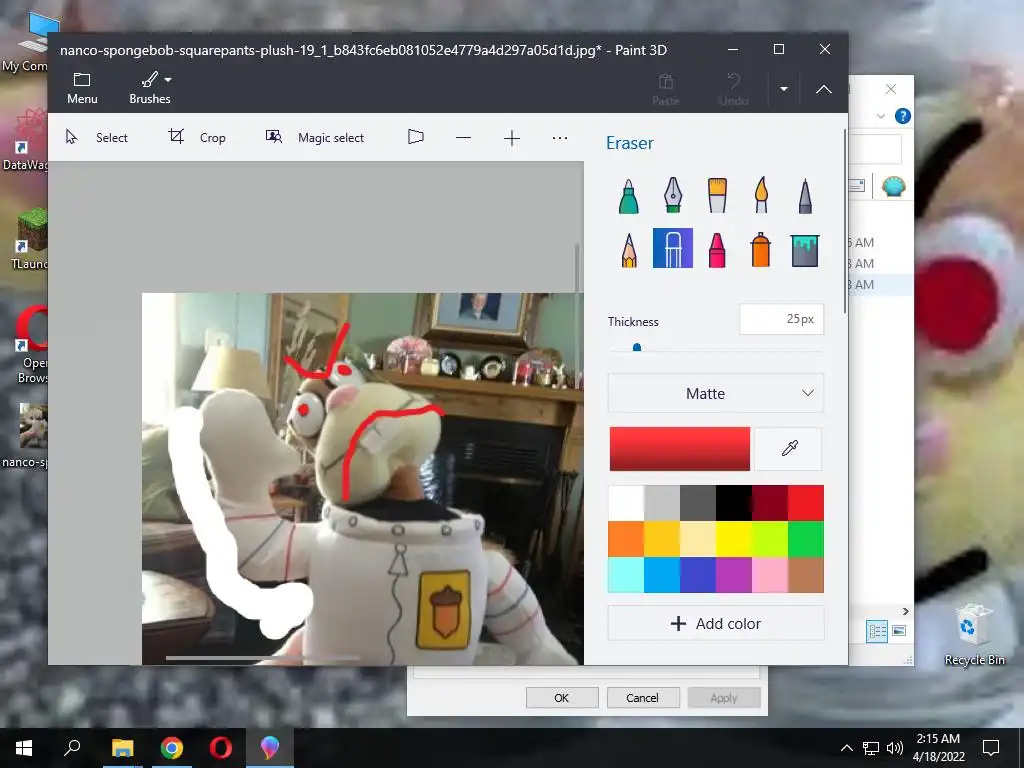Select the Fill bucket tool

805,250
